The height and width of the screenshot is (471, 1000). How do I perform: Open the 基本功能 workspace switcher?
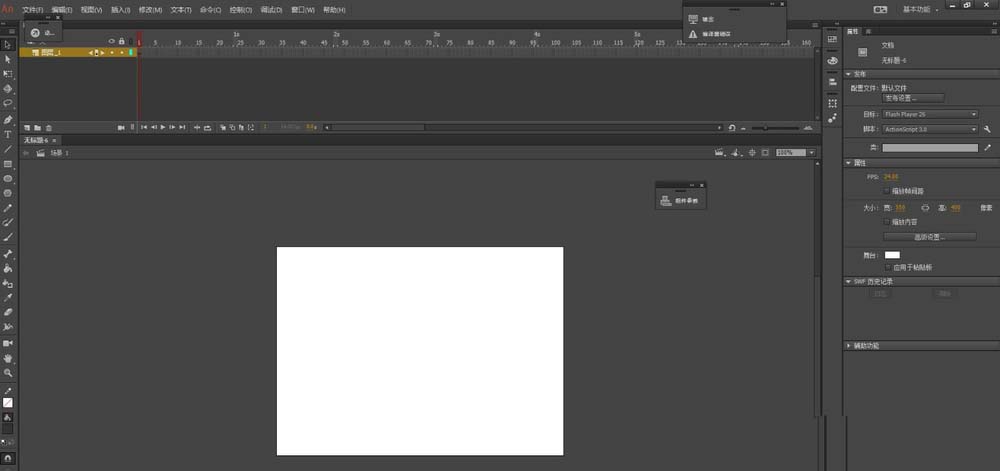(920, 9)
